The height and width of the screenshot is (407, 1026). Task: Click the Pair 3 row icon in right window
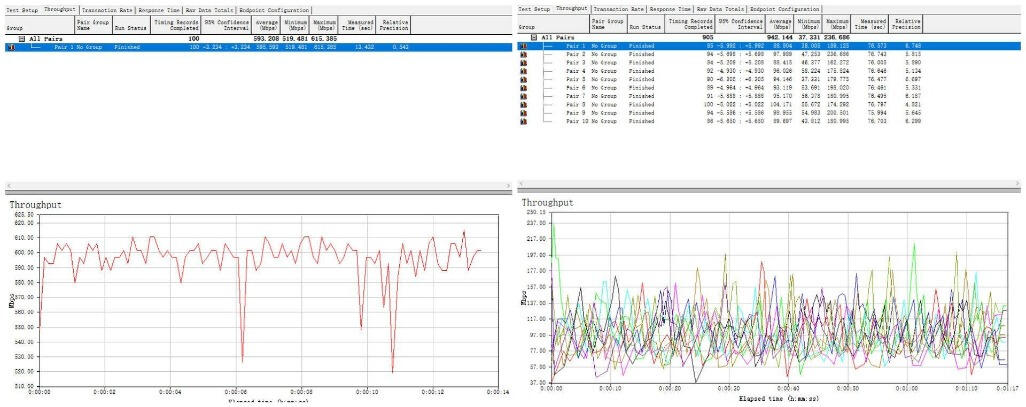pyautogui.click(x=523, y=63)
